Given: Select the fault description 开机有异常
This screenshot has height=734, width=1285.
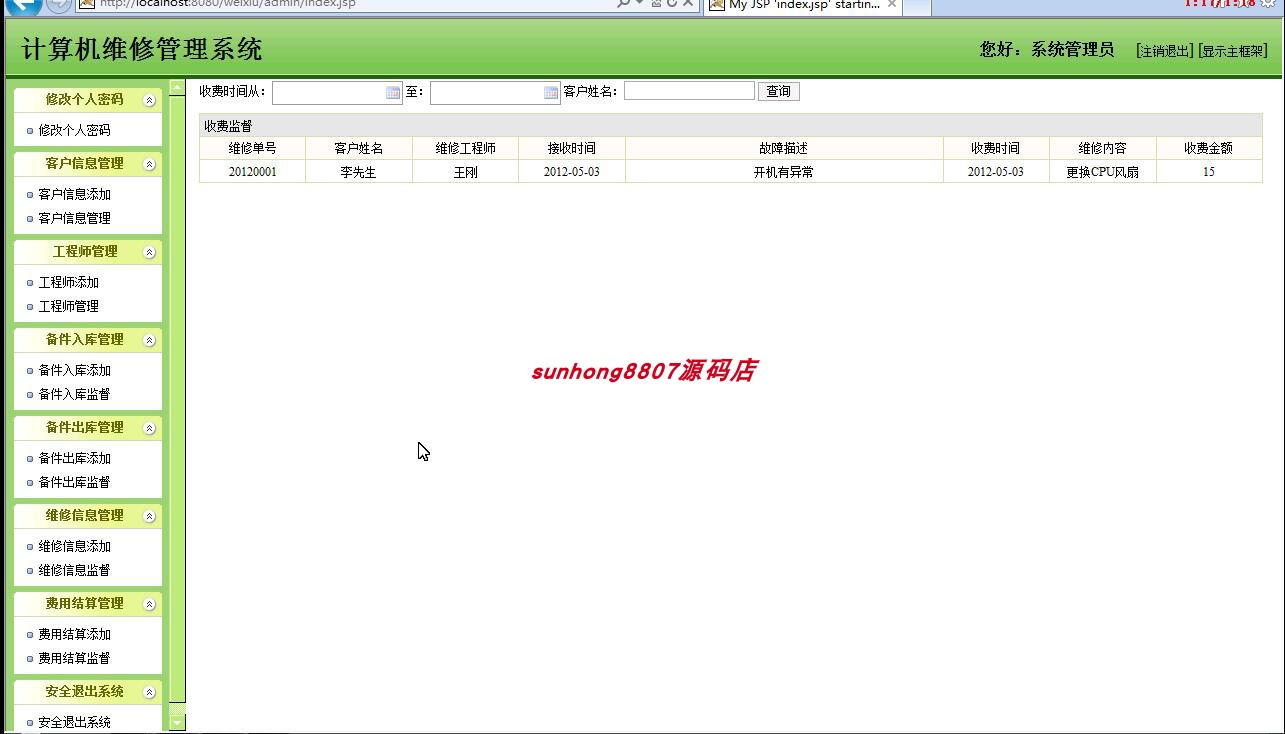Looking at the screenshot, I should (784, 172).
